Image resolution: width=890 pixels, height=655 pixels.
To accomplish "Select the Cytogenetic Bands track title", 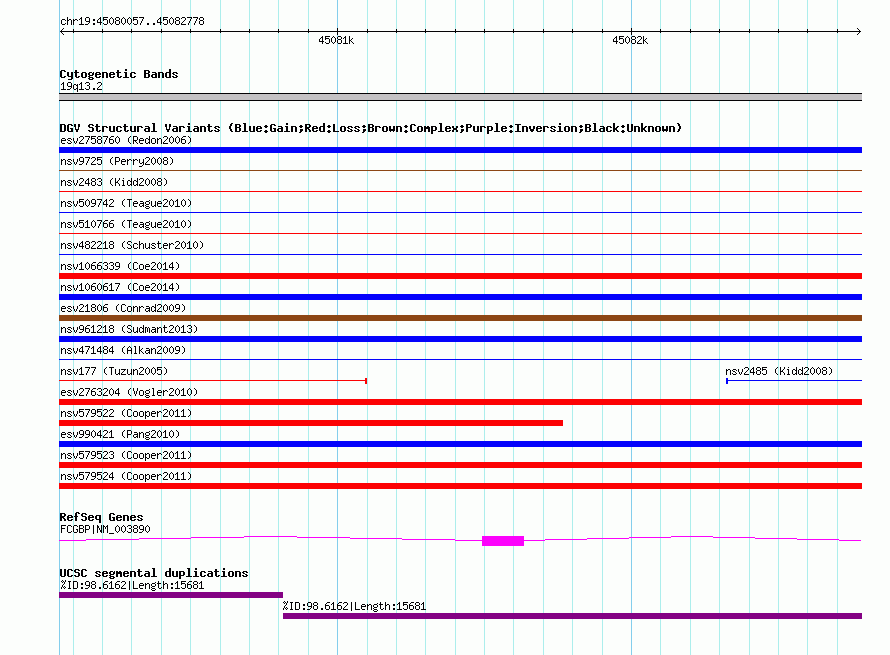I will point(119,74).
